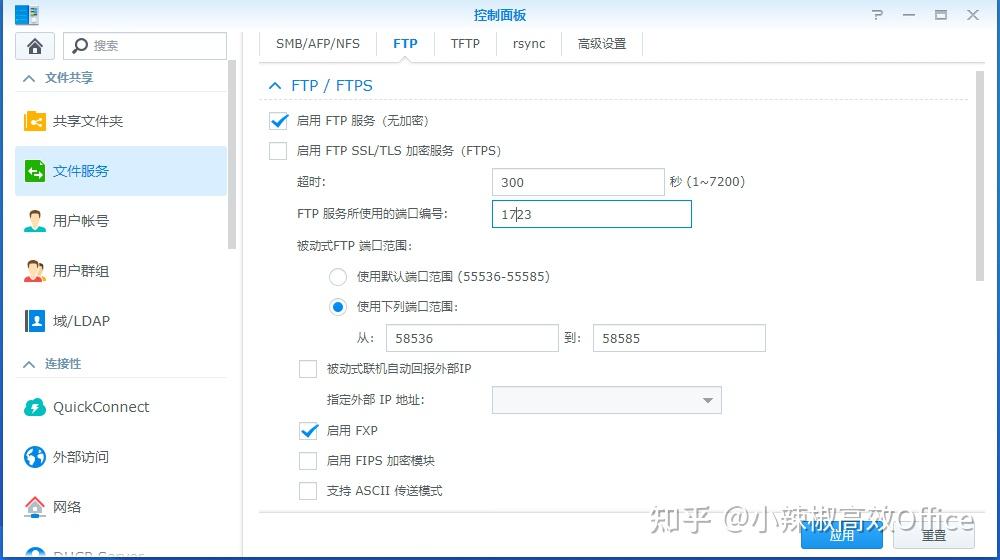
Task: Open the Domain/LDAP (域/LDAP) icon
Action: tap(34, 321)
